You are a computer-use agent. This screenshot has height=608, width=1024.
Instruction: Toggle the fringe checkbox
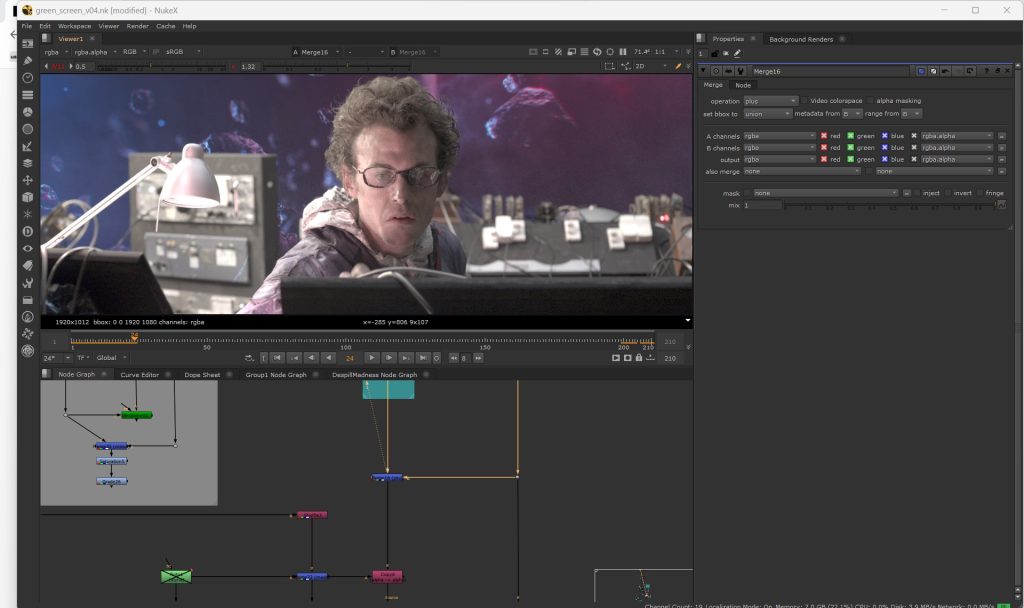[x=980, y=193]
